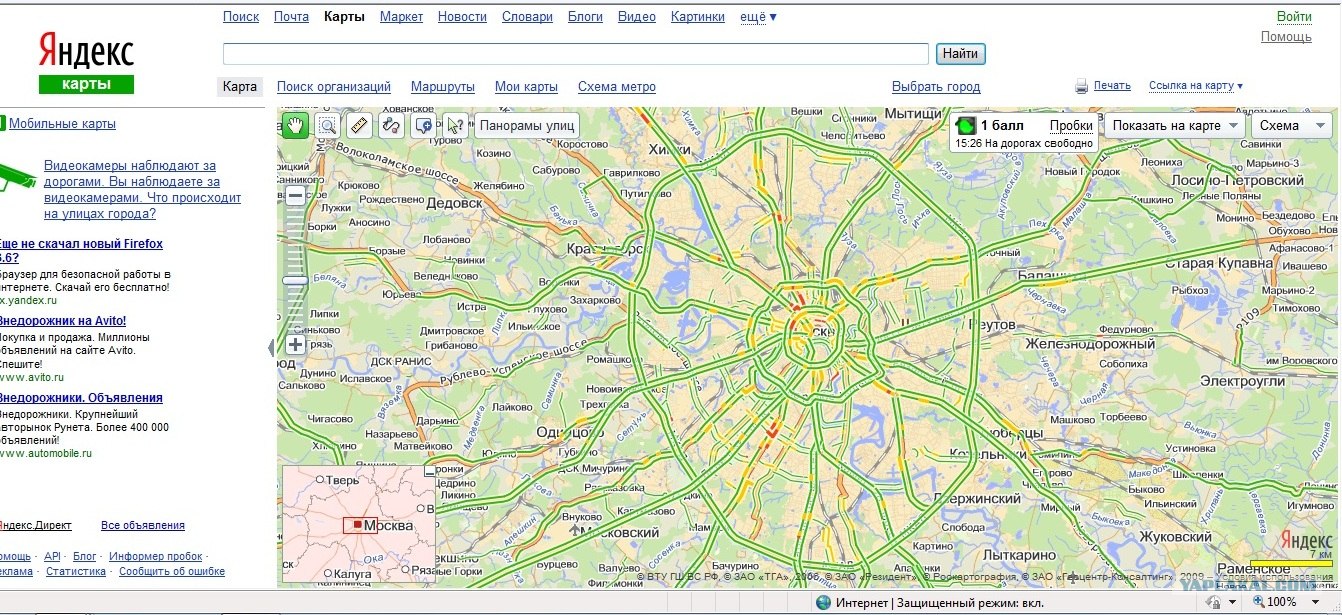The width and height of the screenshot is (1342, 615).
Task: Toggle the Пробки traffic layer
Action: (x=1071, y=125)
